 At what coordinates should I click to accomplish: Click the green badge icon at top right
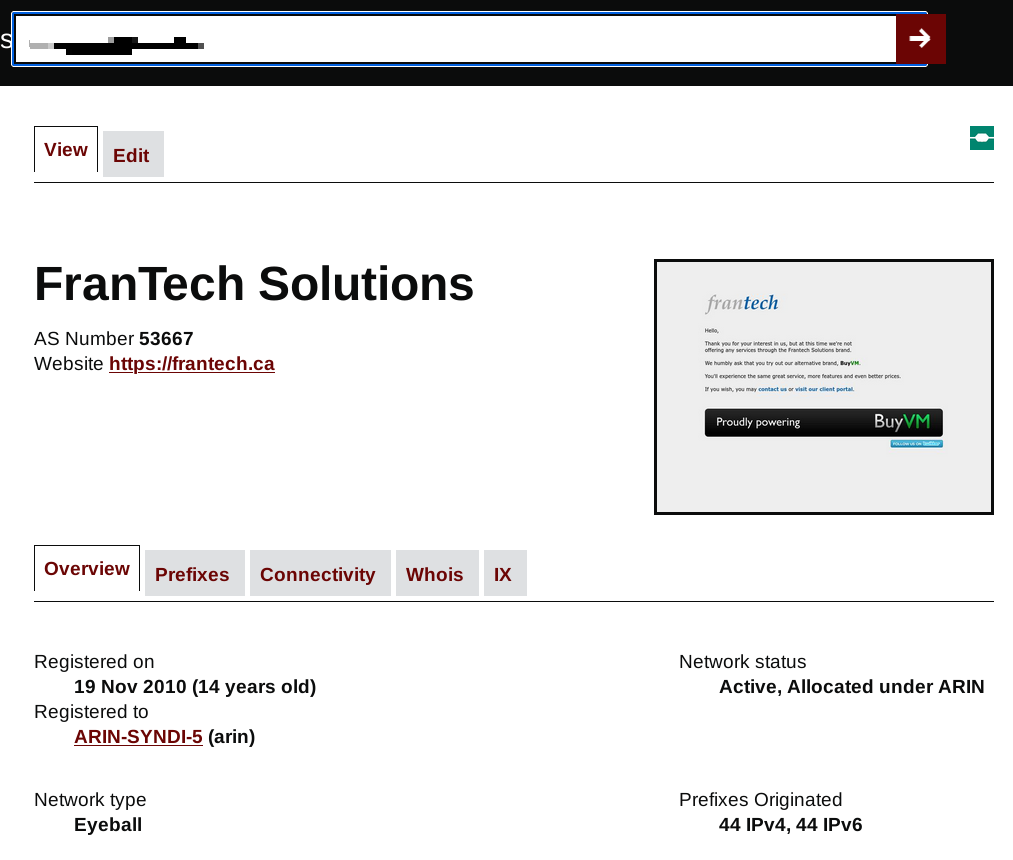tap(981, 138)
